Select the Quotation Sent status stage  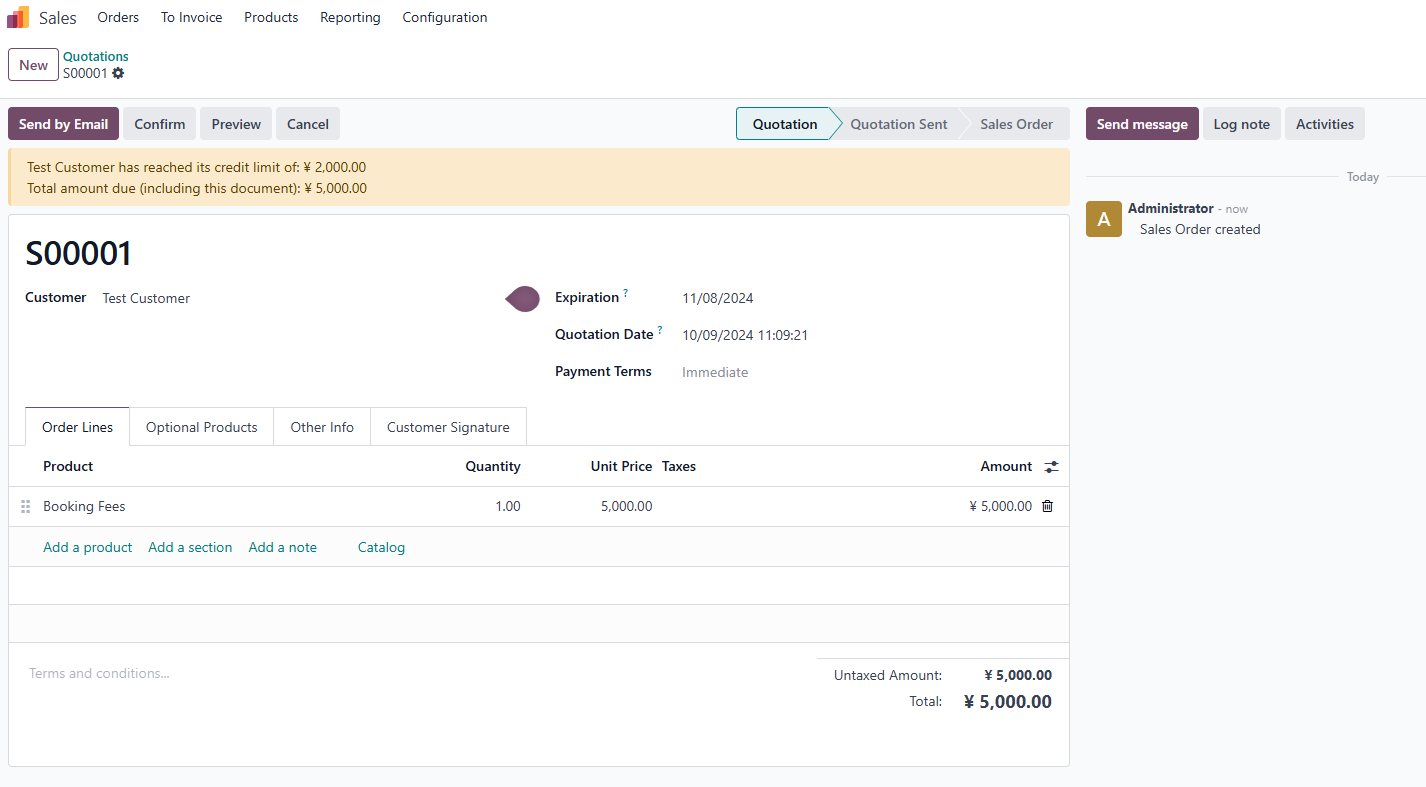pyautogui.click(x=898, y=124)
